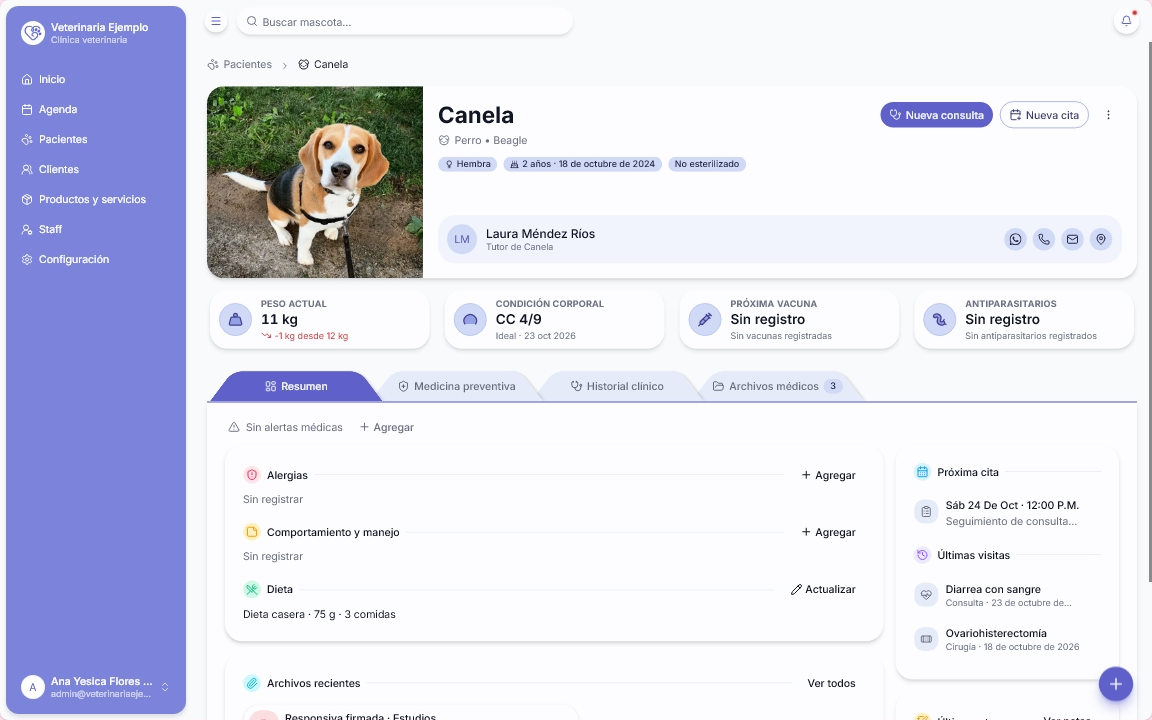1152x720 pixels.
Task: Open Canela's beagle profile photo
Action: coord(315,182)
